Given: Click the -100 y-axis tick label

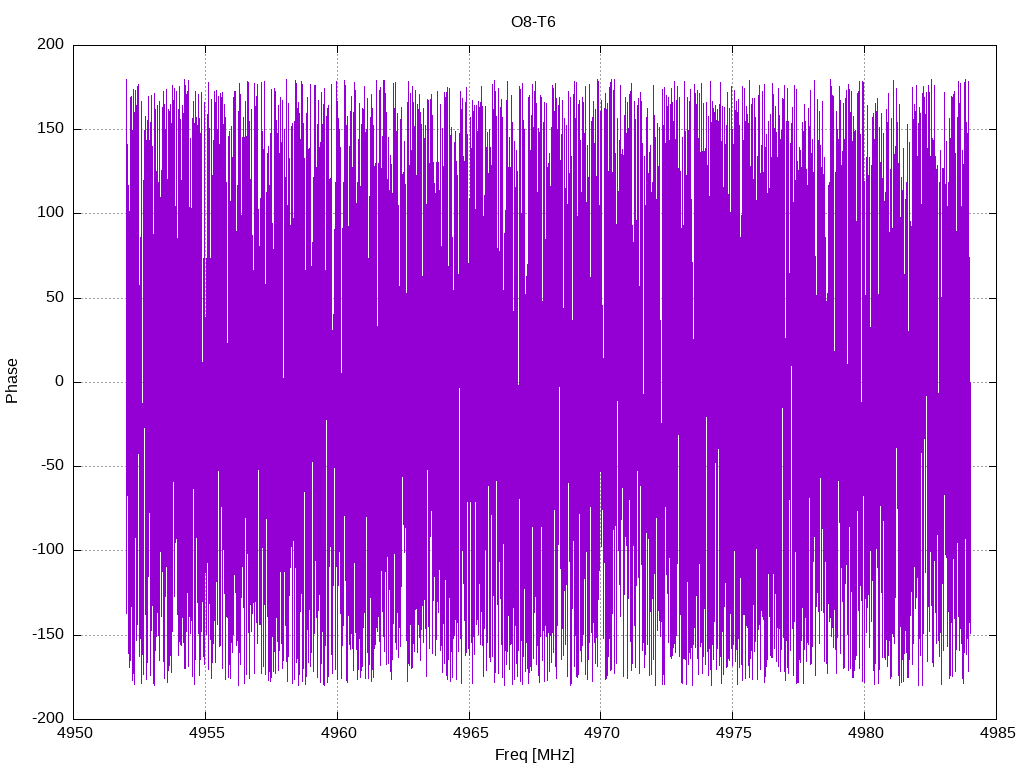Looking at the screenshot, I should 48,550.
